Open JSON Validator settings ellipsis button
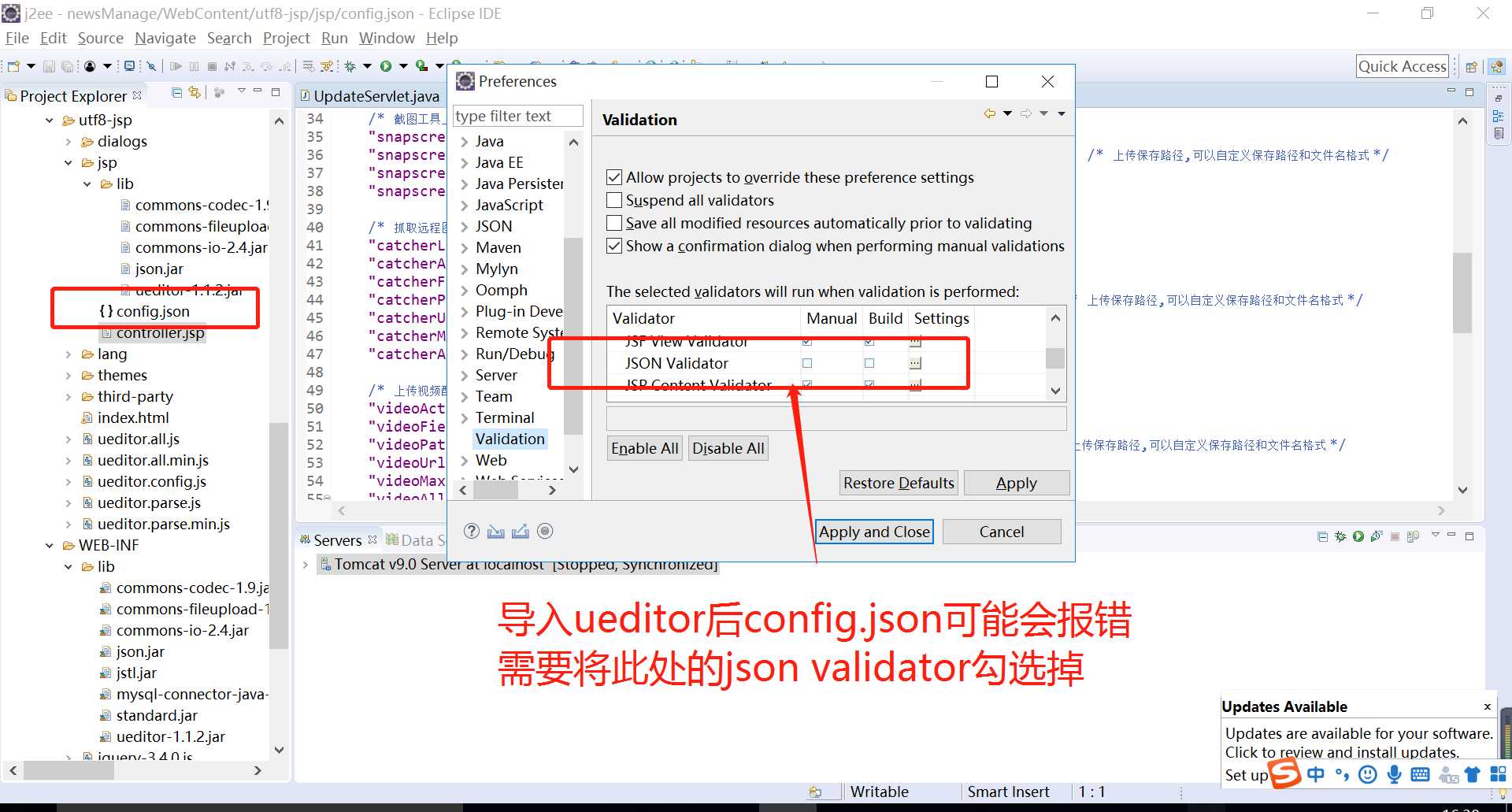The height and width of the screenshot is (812, 1512). click(915, 363)
